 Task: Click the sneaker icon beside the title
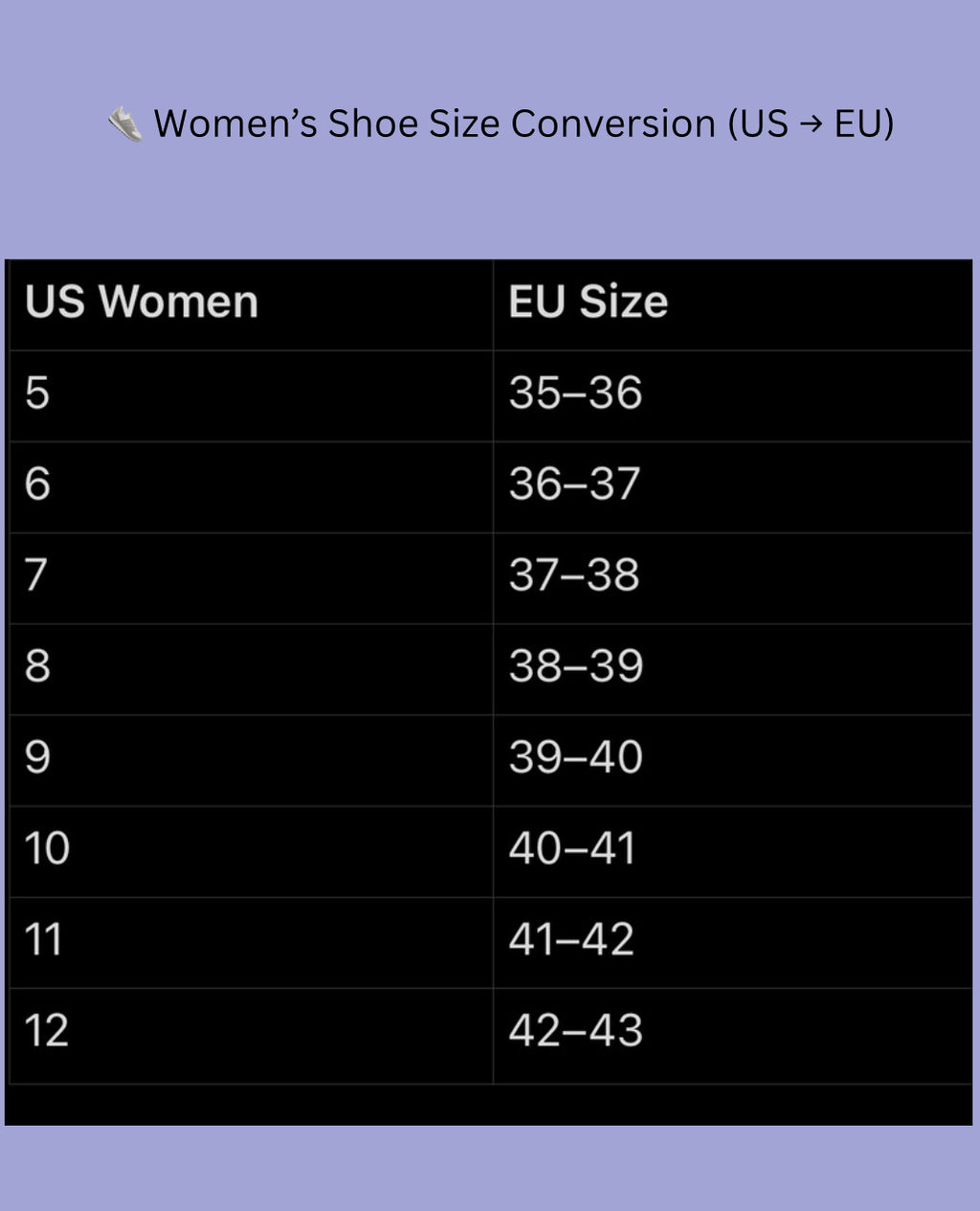click(124, 124)
